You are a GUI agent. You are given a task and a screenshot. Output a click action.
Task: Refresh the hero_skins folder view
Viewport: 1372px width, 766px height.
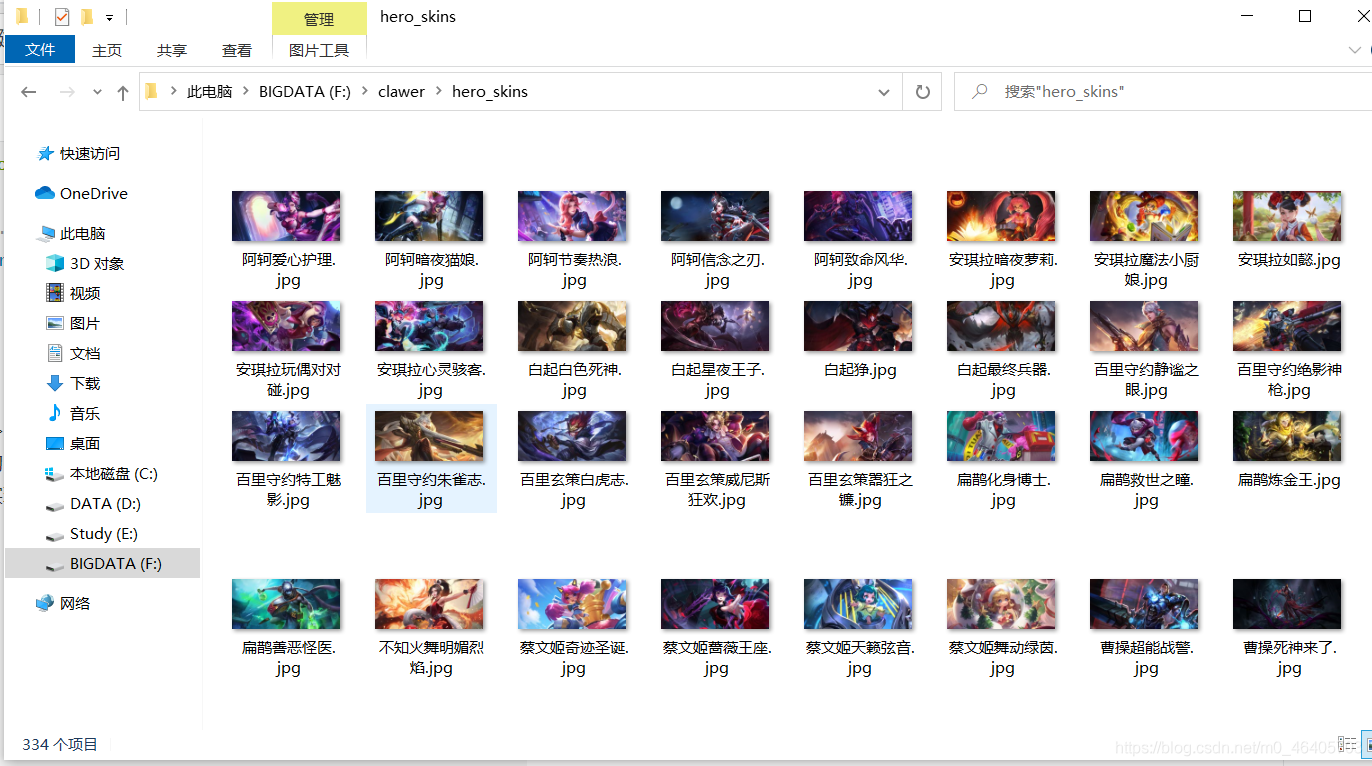point(922,92)
